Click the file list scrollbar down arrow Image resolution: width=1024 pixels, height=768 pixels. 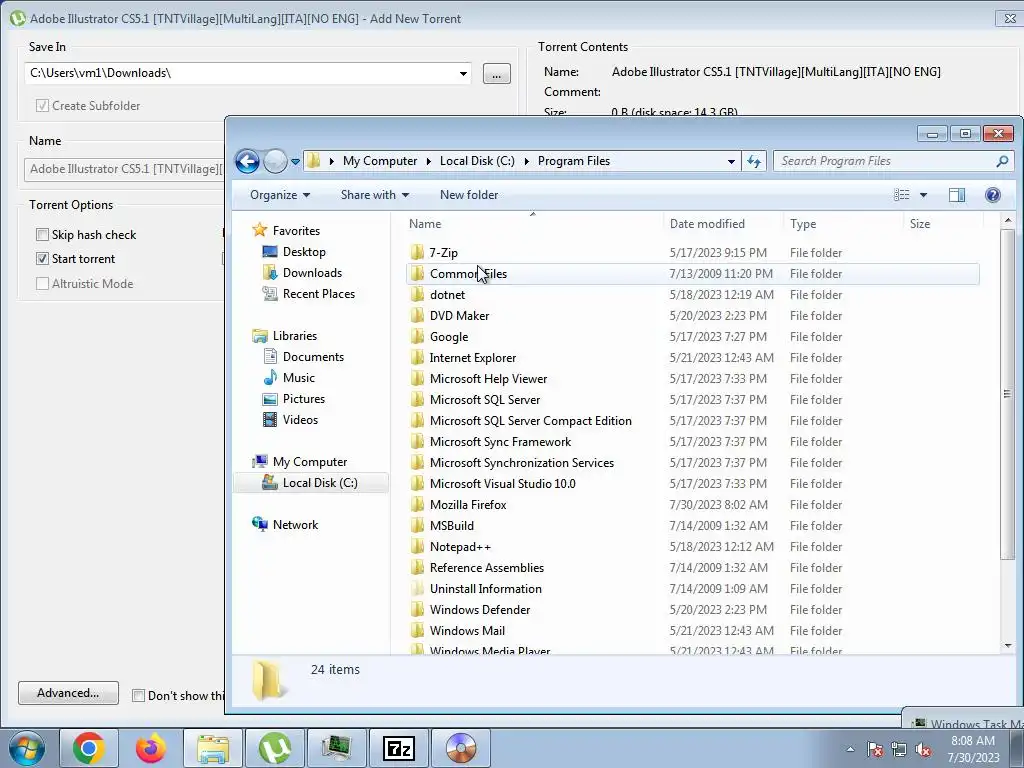click(x=1008, y=645)
